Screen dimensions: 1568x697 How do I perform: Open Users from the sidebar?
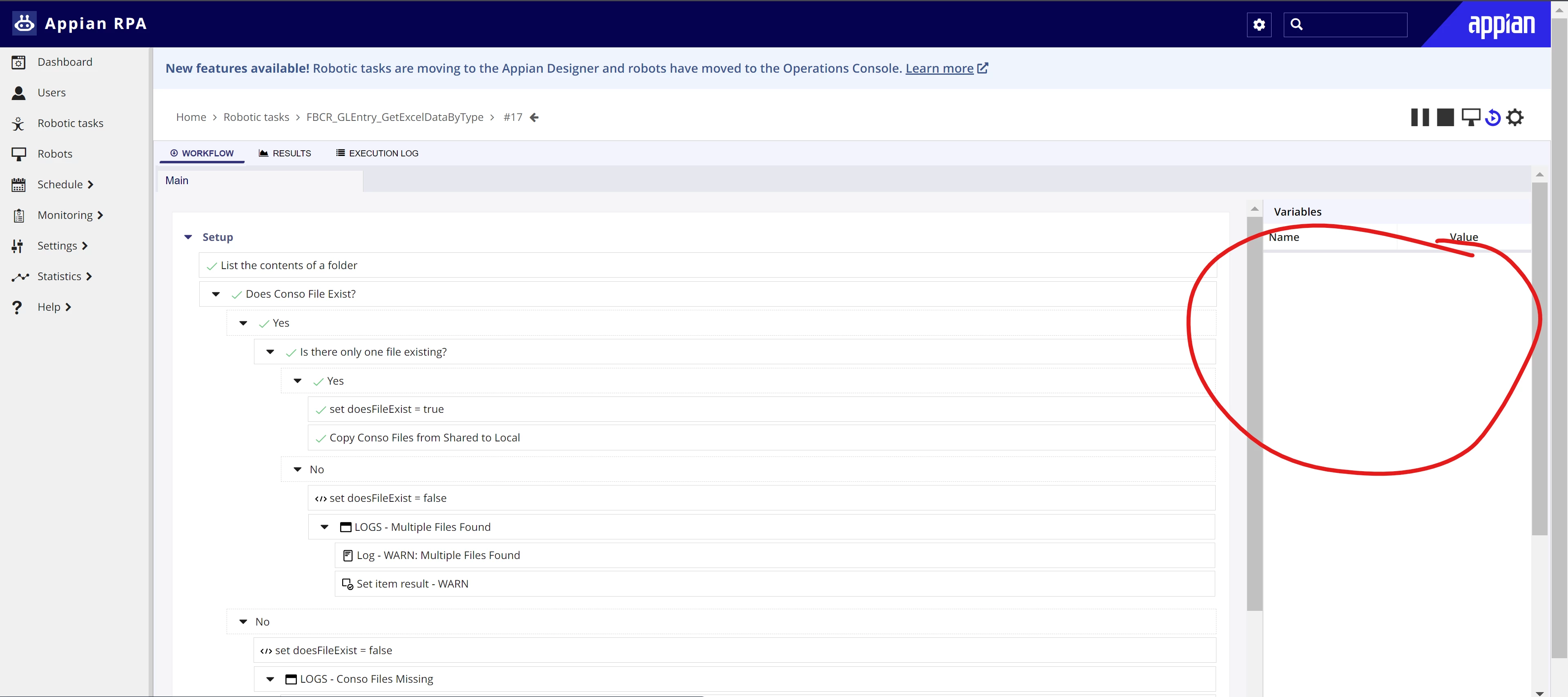coord(52,93)
